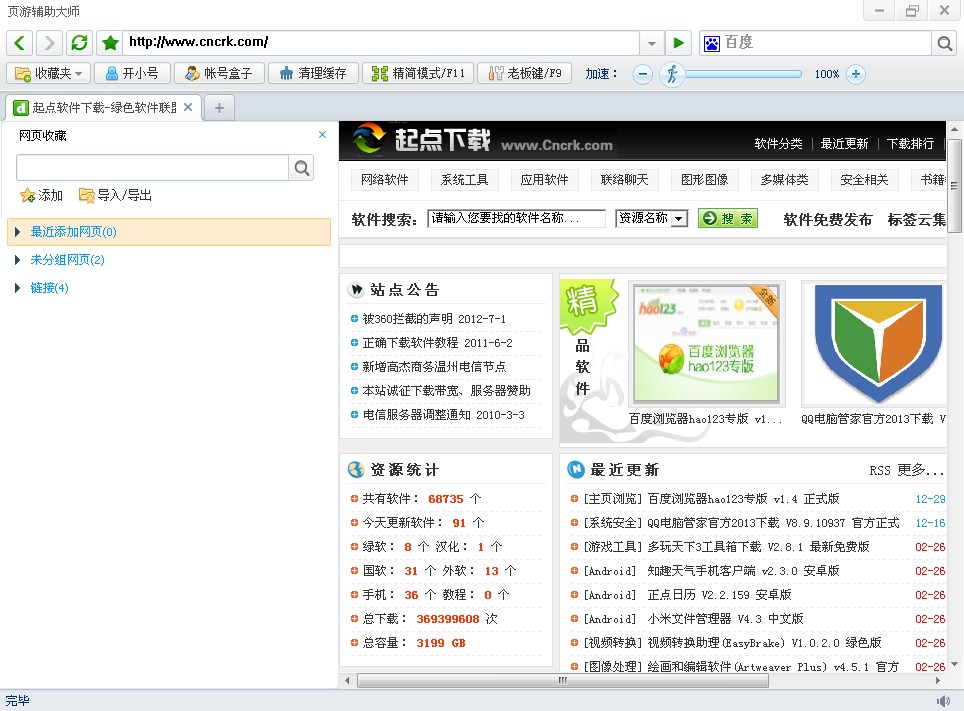Open 被360拦截的声明 announcement
964x711 pixels.
[434, 319]
